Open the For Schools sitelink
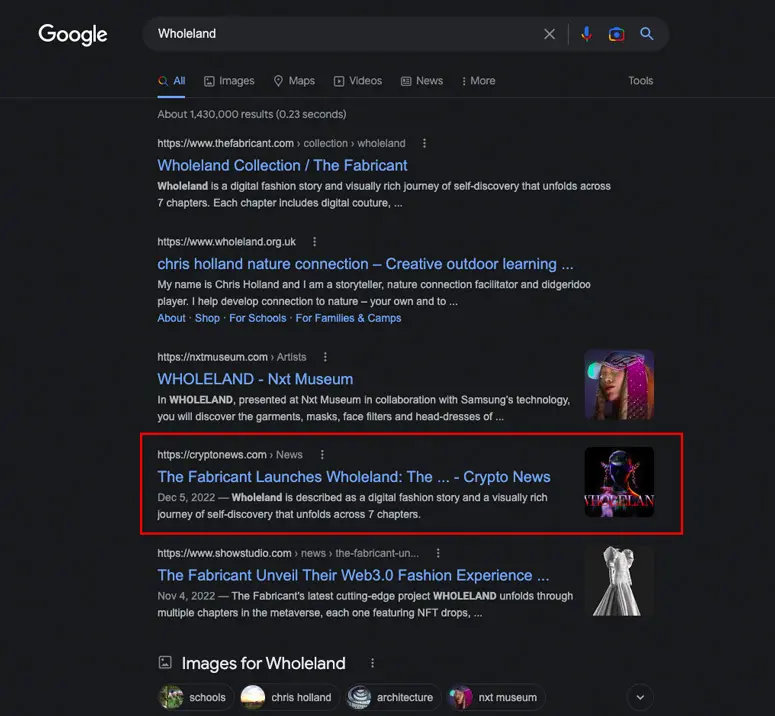The image size is (775, 716). (258, 318)
